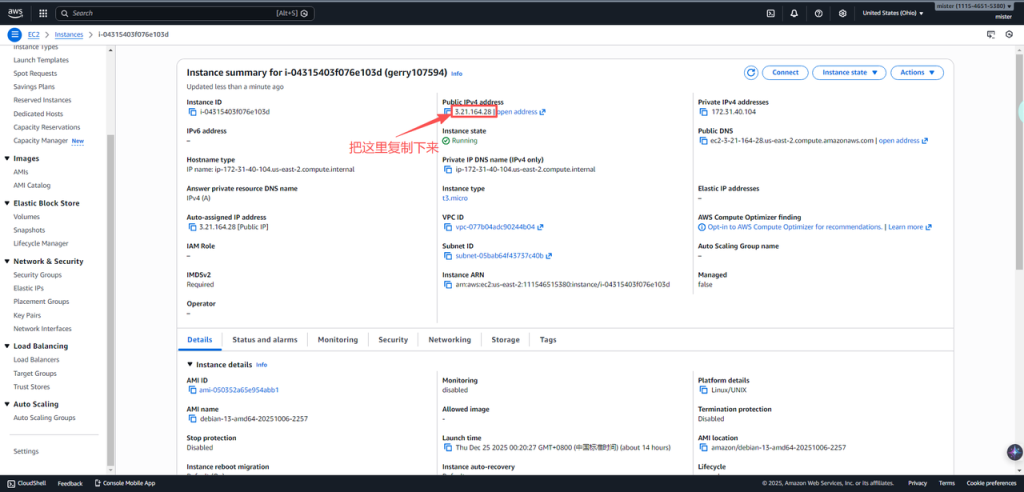Switch to the Security tab
1024x492 pixels.
tap(393, 340)
